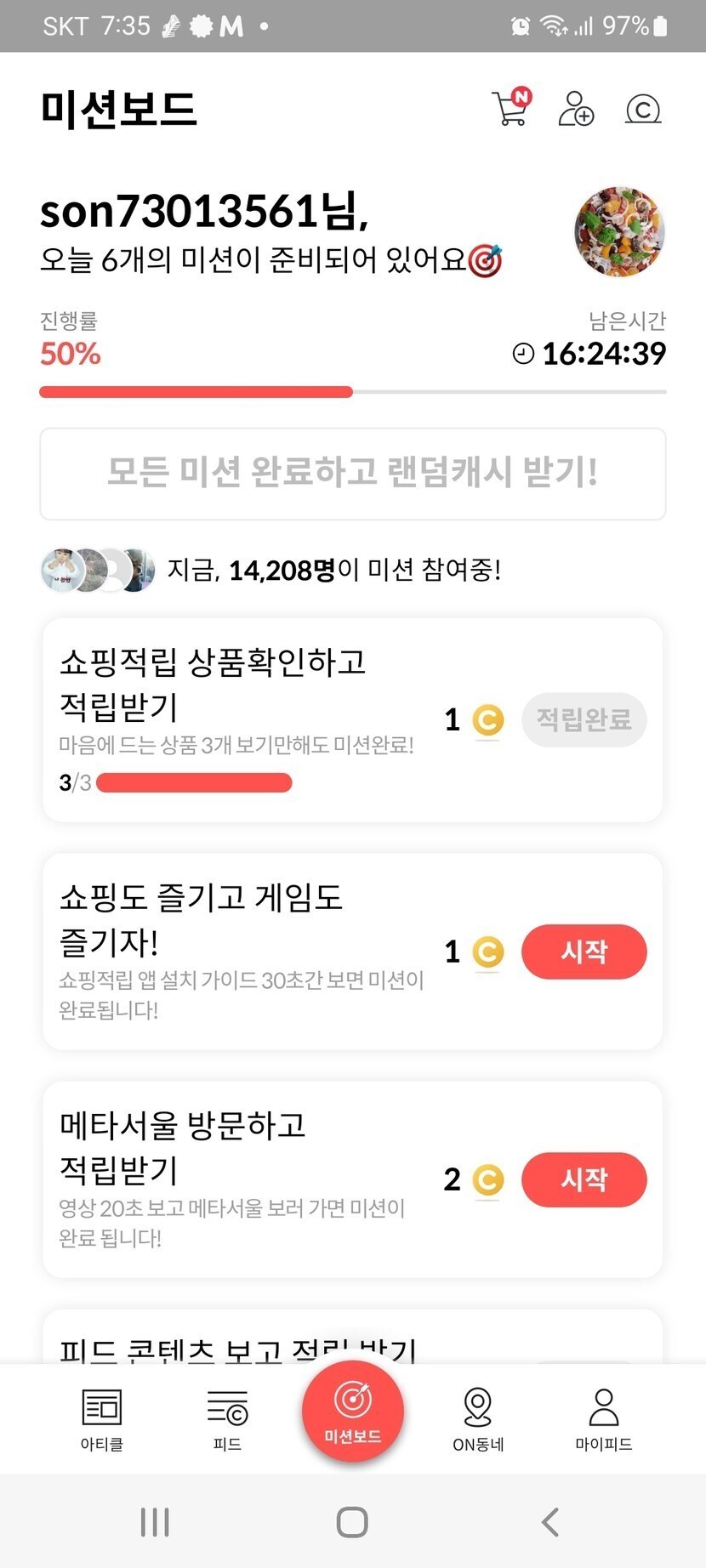Screen dimensions: 706x1568
Task: Tap the add friend icon
Action: click(x=576, y=109)
